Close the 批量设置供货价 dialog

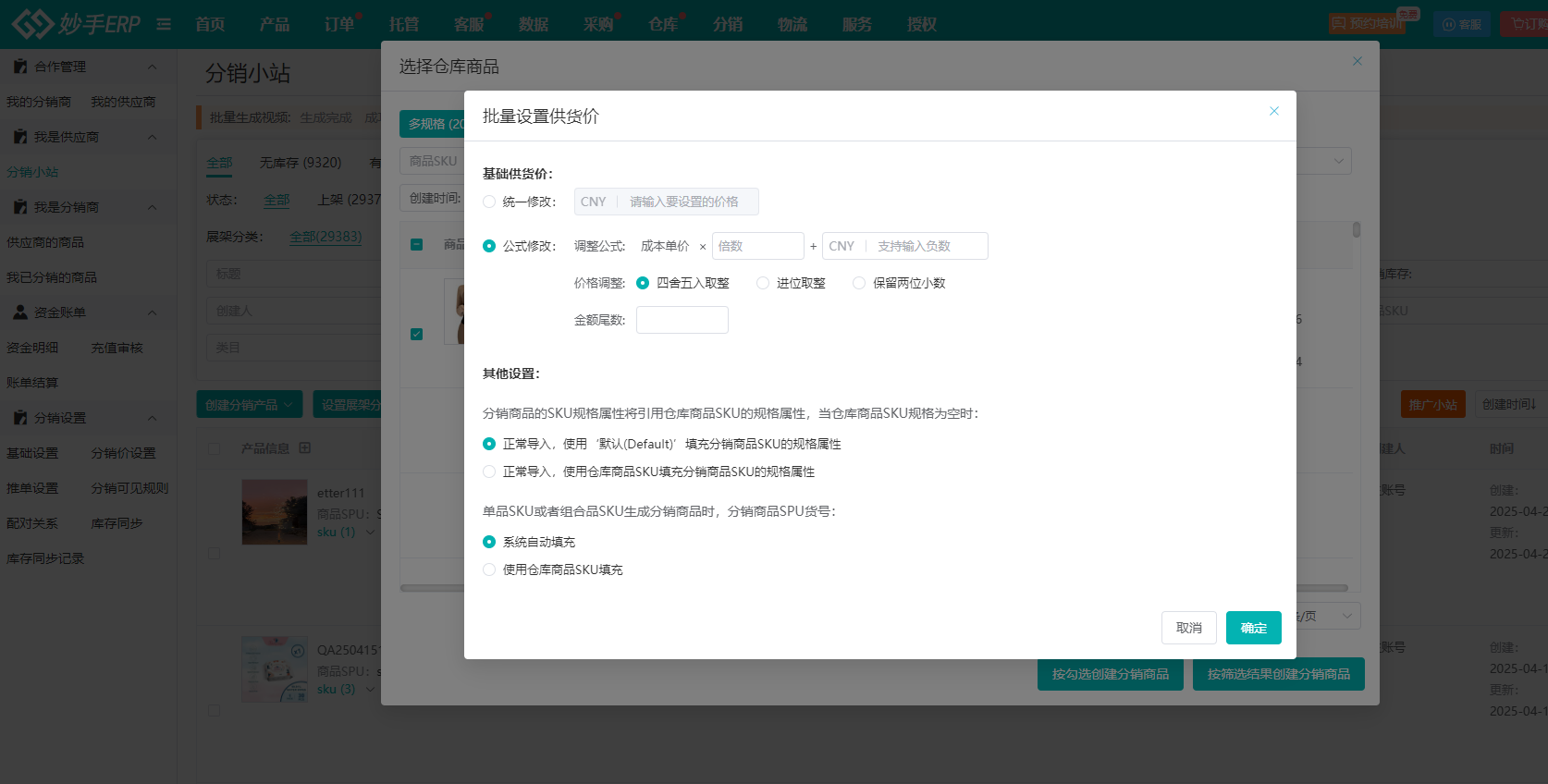point(1273,111)
